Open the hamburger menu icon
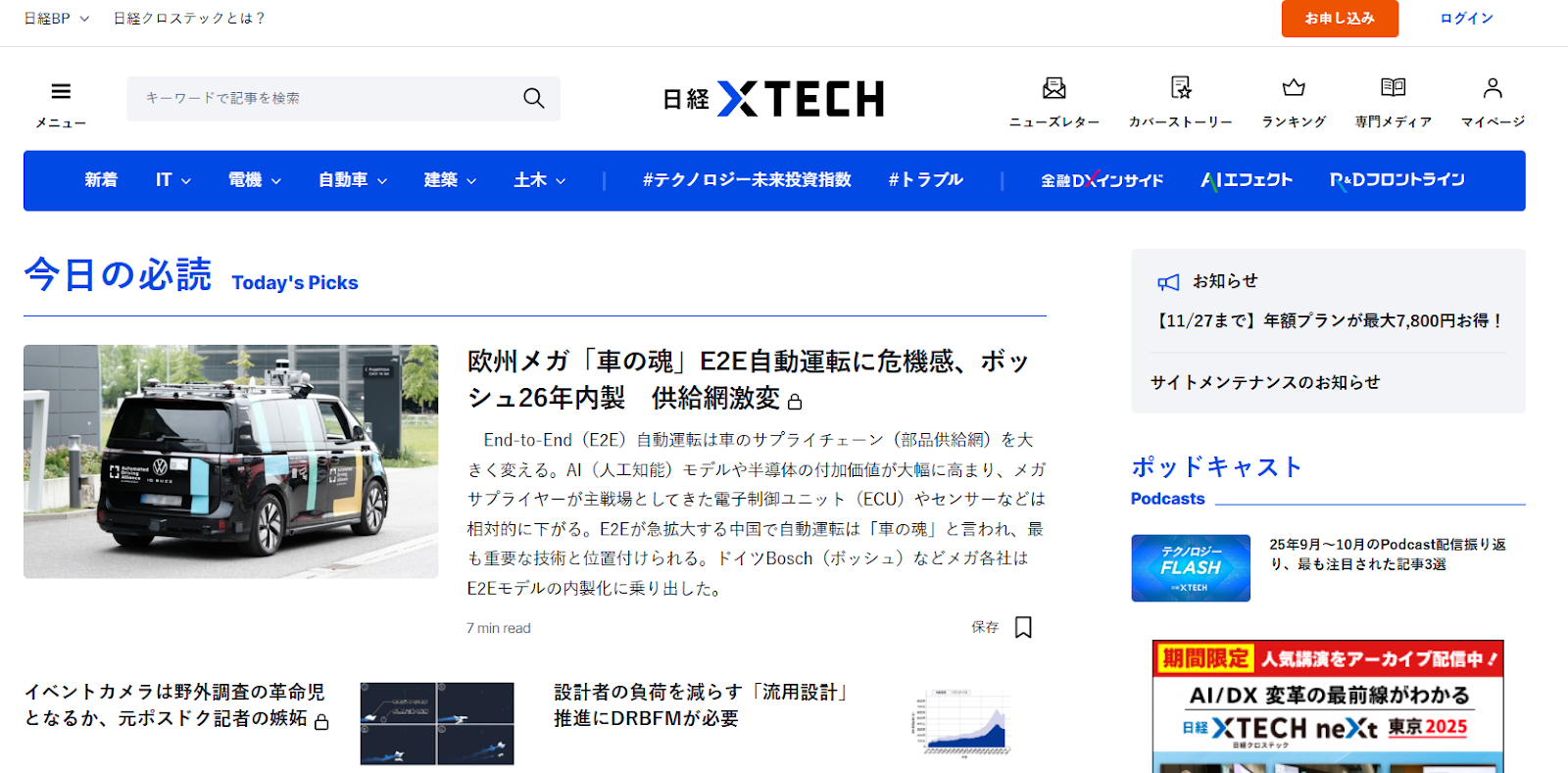 [61, 92]
